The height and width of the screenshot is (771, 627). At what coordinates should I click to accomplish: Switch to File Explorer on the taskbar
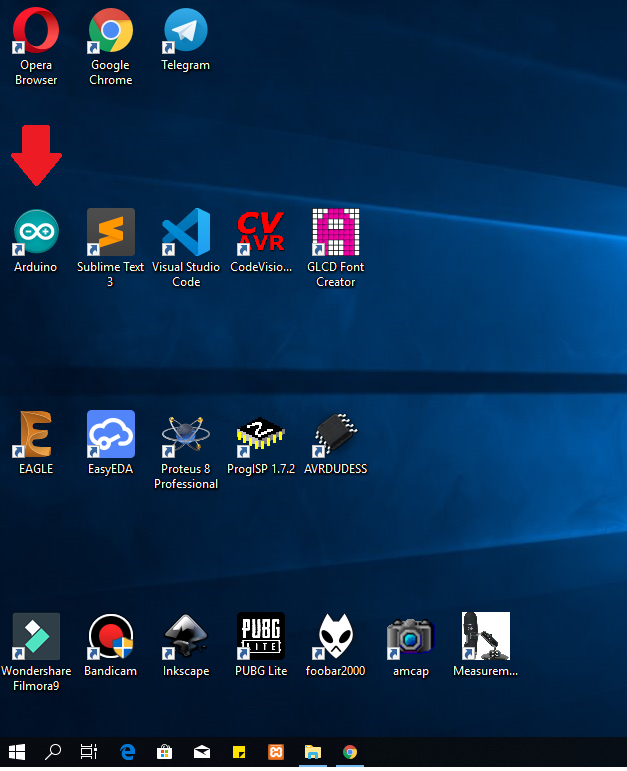313,752
